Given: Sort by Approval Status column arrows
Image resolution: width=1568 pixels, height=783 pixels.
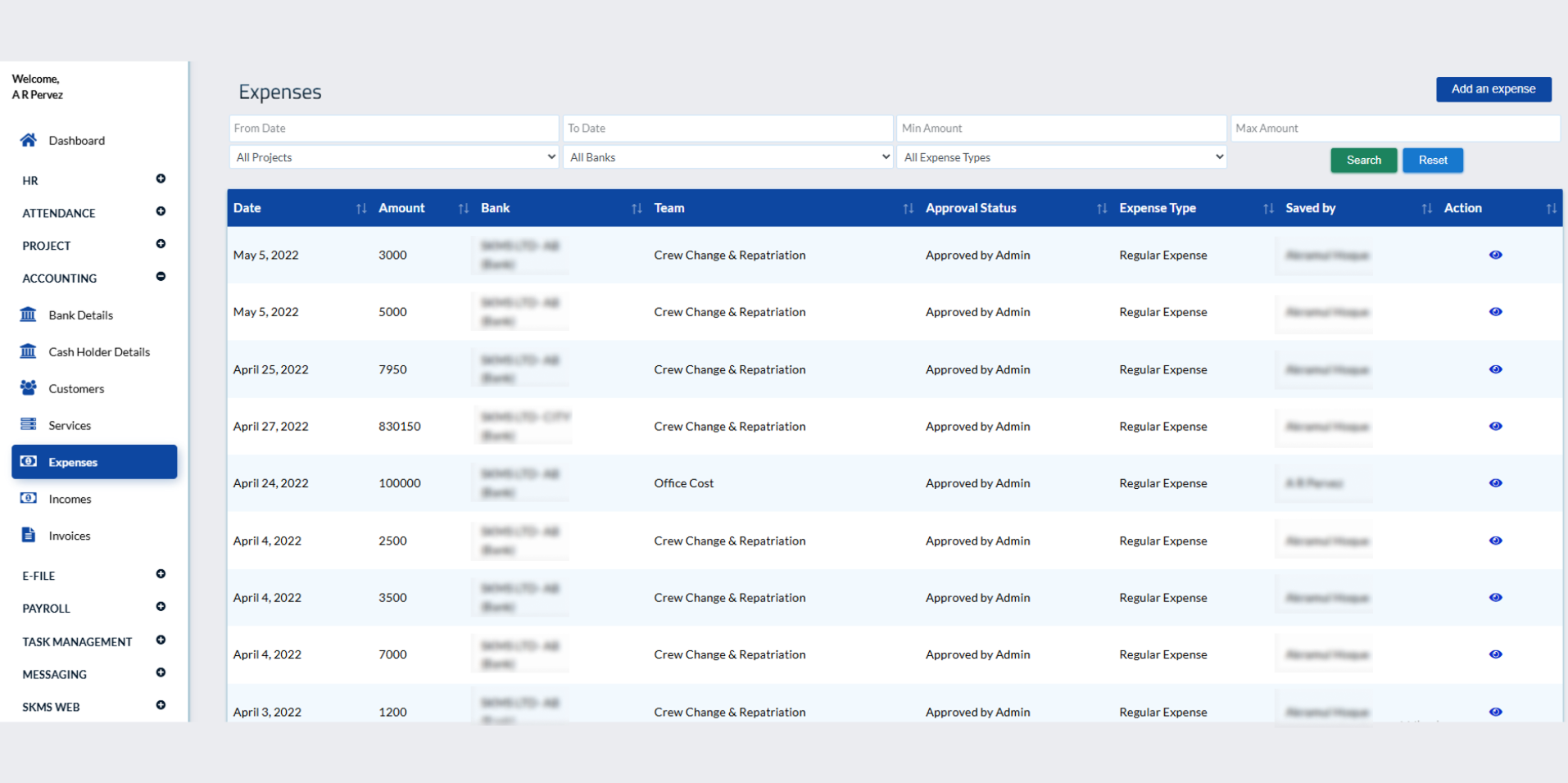Looking at the screenshot, I should pos(1102,209).
